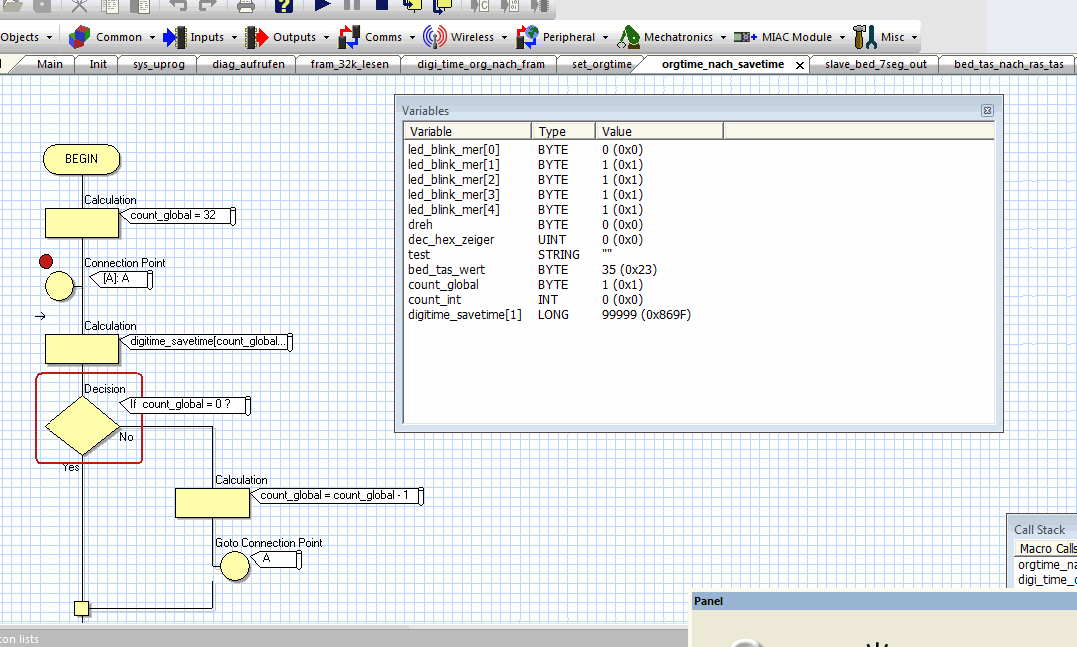This screenshot has width=1077, height=647.
Task: Click the Wireless antenna icon
Action: point(435,37)
